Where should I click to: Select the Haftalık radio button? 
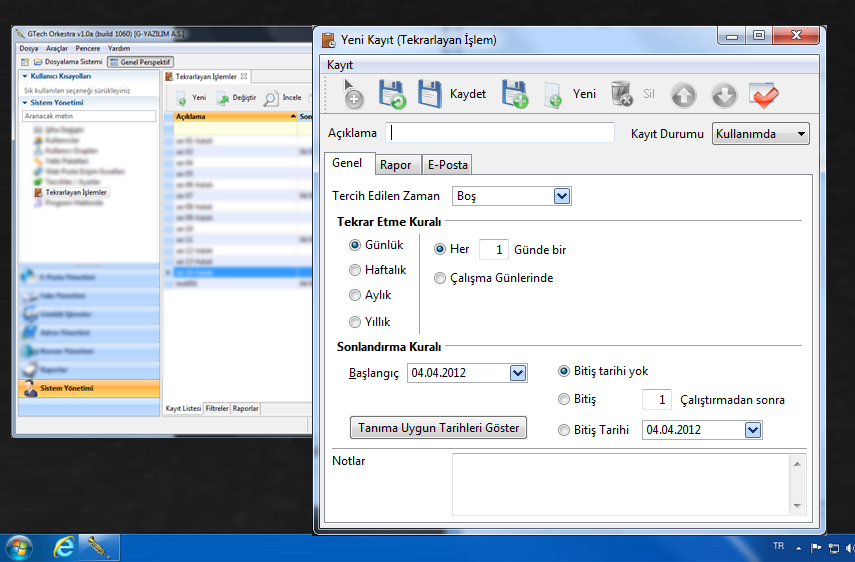tap(355, 270)
